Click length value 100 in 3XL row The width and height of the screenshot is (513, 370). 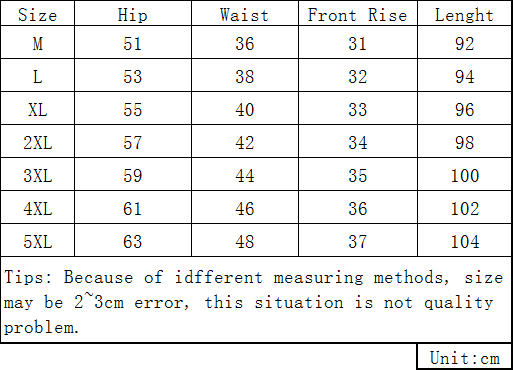click(464, 175)
